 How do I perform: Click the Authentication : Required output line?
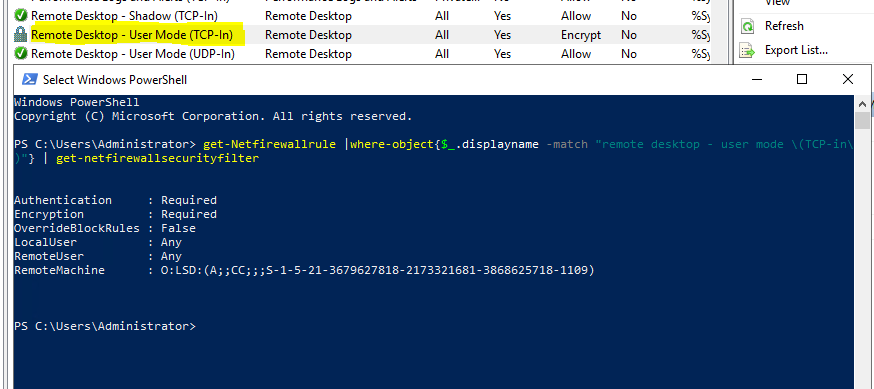pos(115,200)
